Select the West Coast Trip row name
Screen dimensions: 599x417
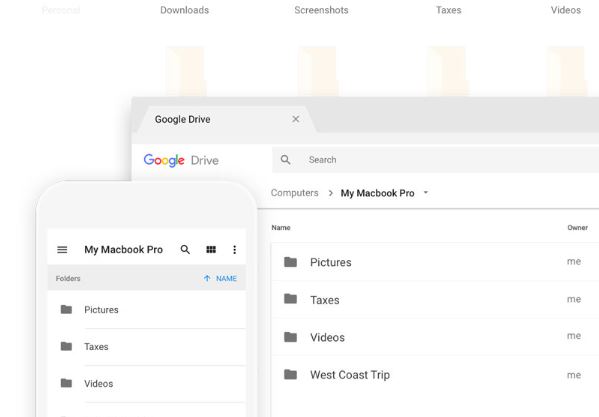coord(350,375)
